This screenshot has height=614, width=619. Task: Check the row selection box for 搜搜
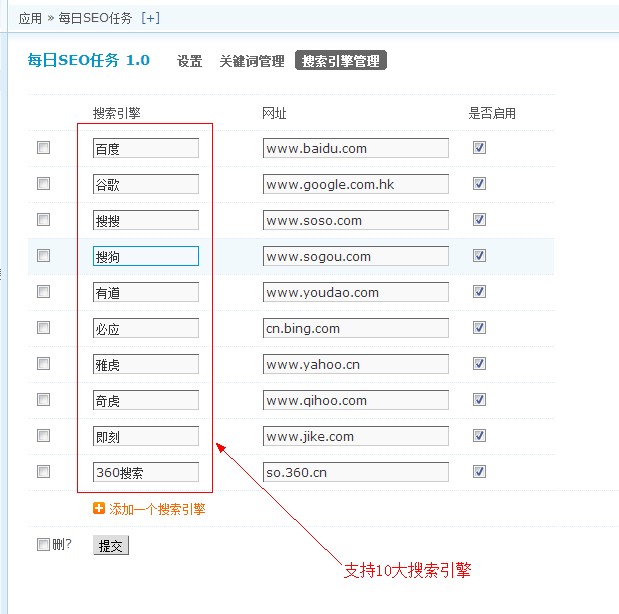(x=43, y=220)
